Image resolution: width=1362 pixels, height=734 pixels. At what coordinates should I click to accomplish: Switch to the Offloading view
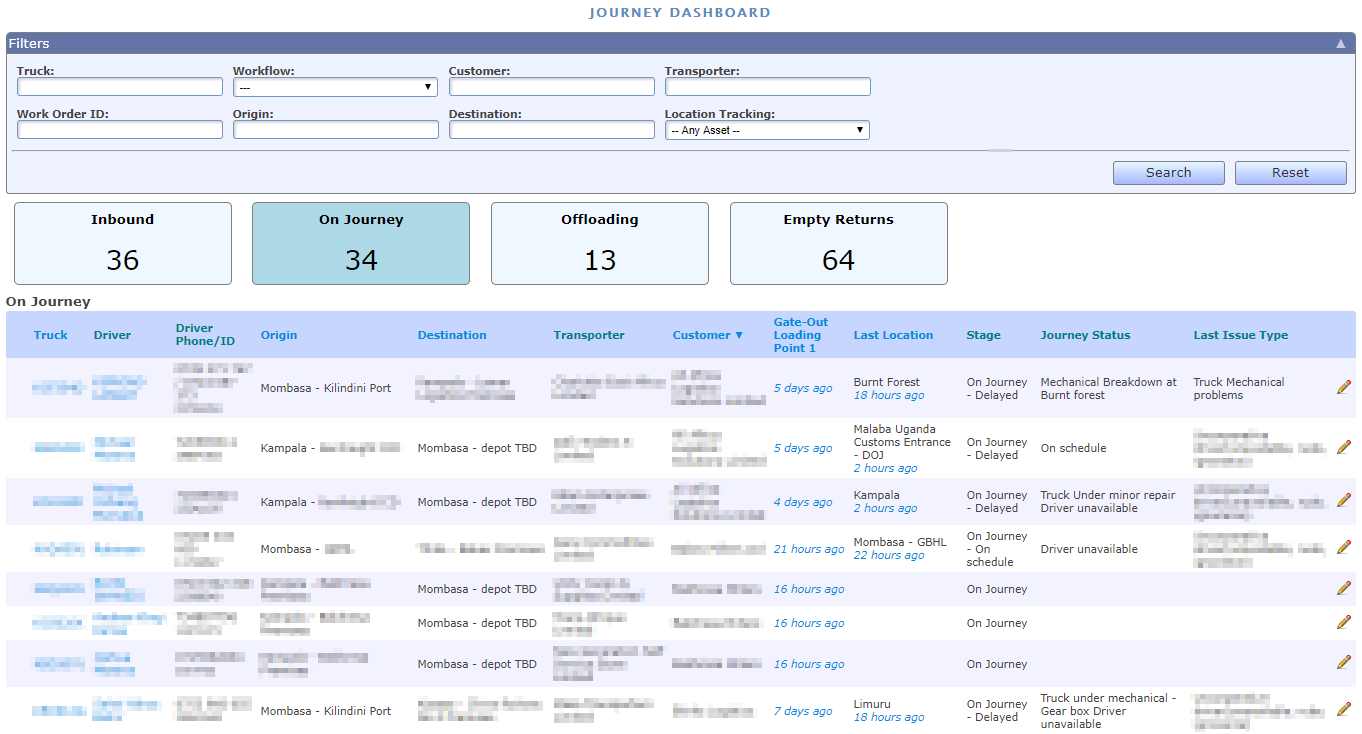[599, 243]
